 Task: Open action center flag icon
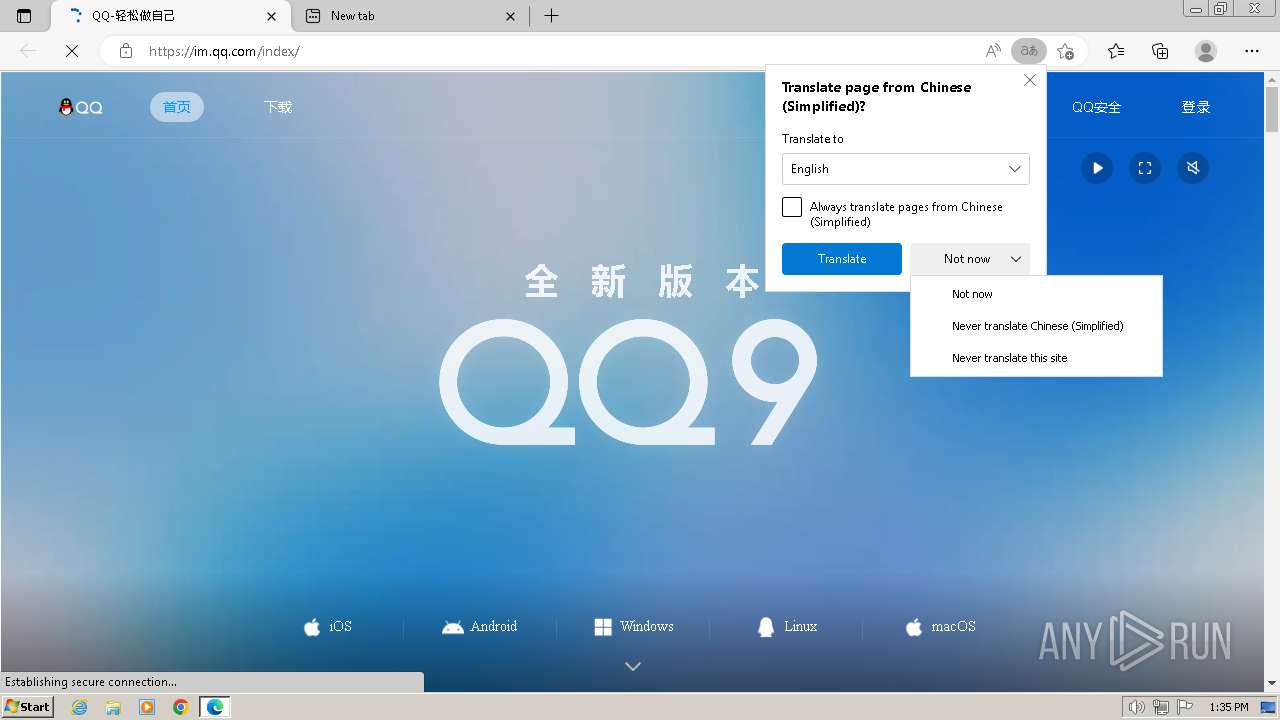coord(1183,707)
